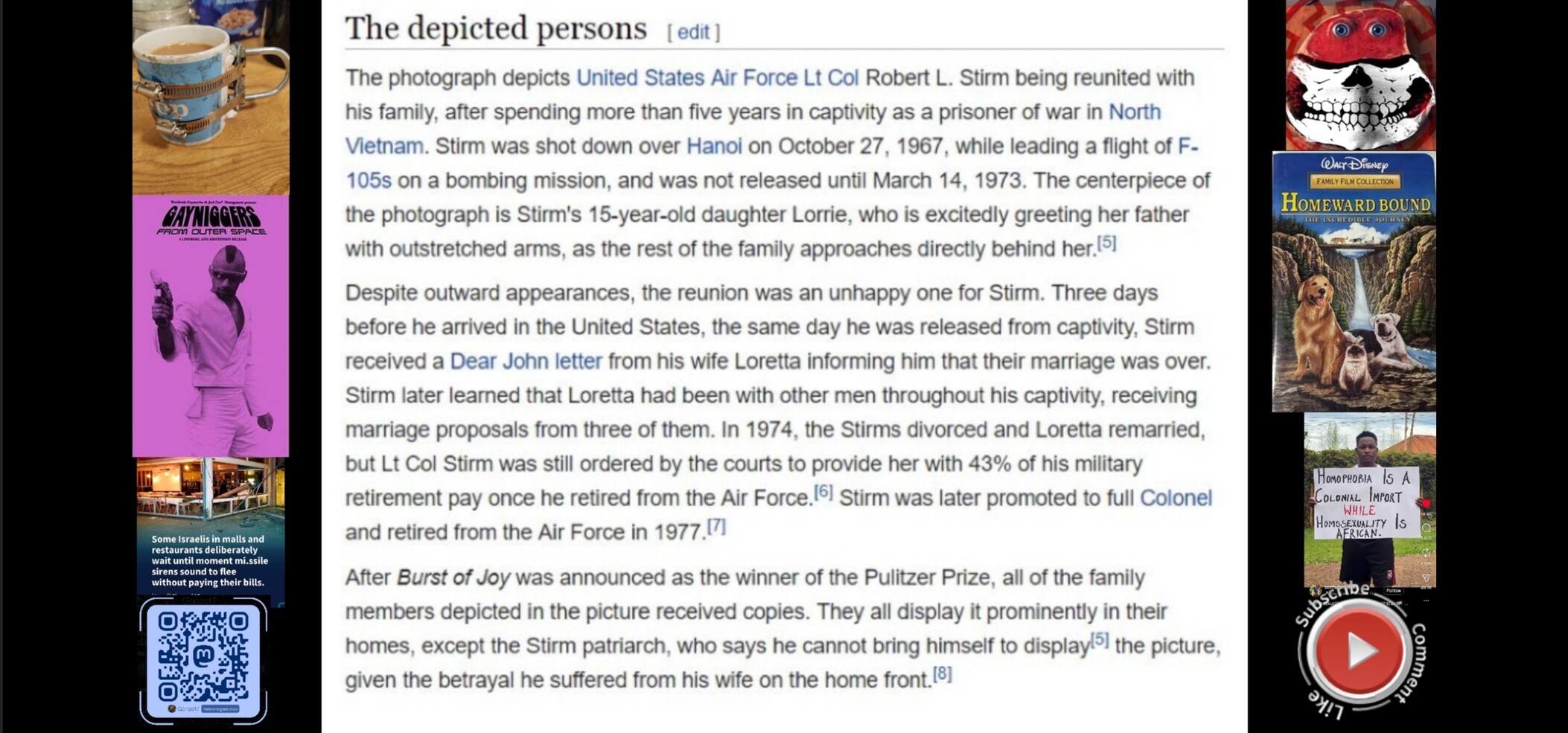Screen dimensions: 1568x733
Task: Click edit beside The depicted persons heading
Action: tap(693, 32)
